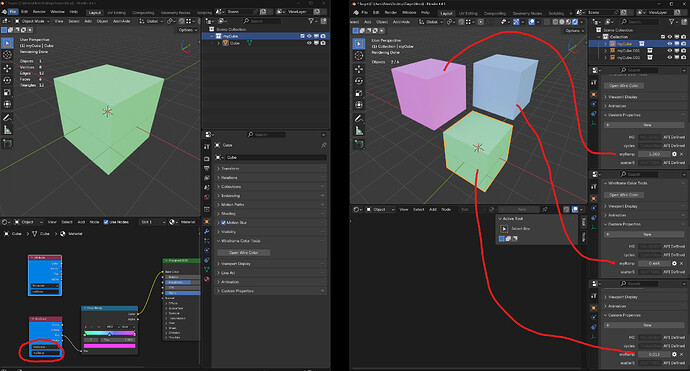Switch to UV Editing tab in left window
The height and width of the screenshot is (371, 690).
[x=117, y=12]
